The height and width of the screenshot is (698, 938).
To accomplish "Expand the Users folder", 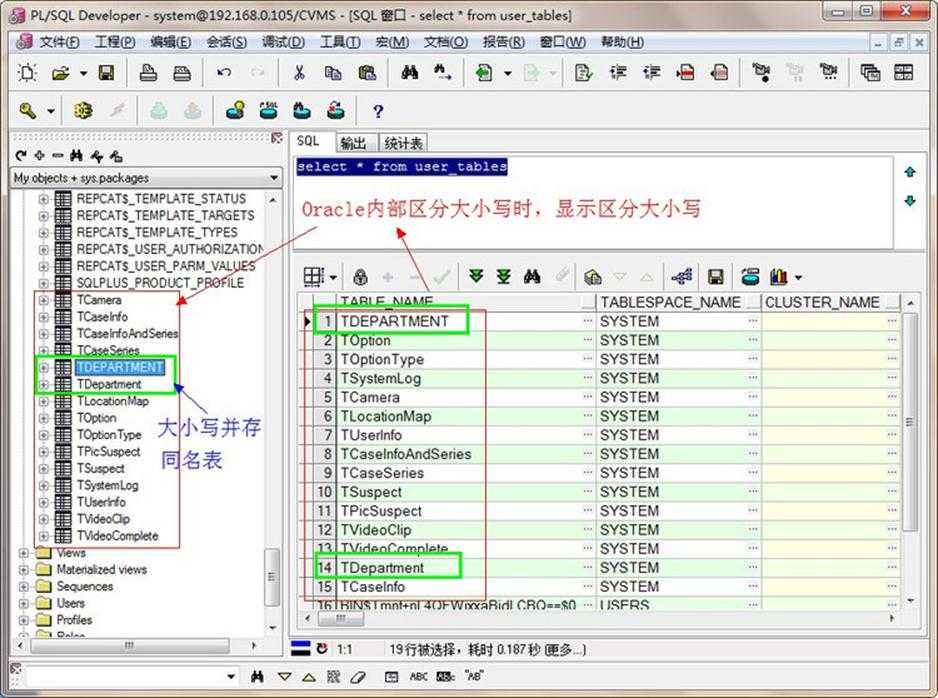I will click(23, 603).
